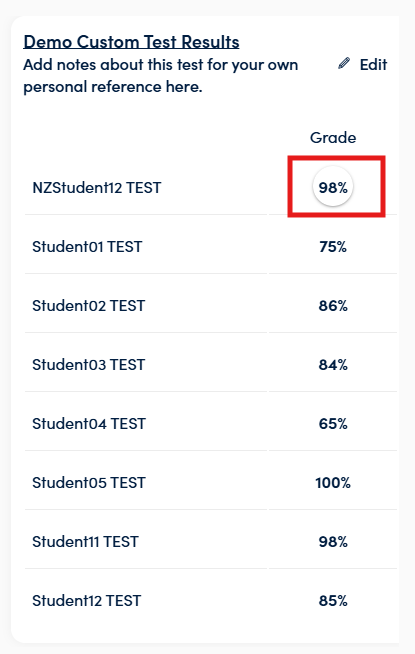The height and width of the screenshot is (654, 415).
Task: Open Student01 TEST's 75% grade
Action: (x=333, y=247)
